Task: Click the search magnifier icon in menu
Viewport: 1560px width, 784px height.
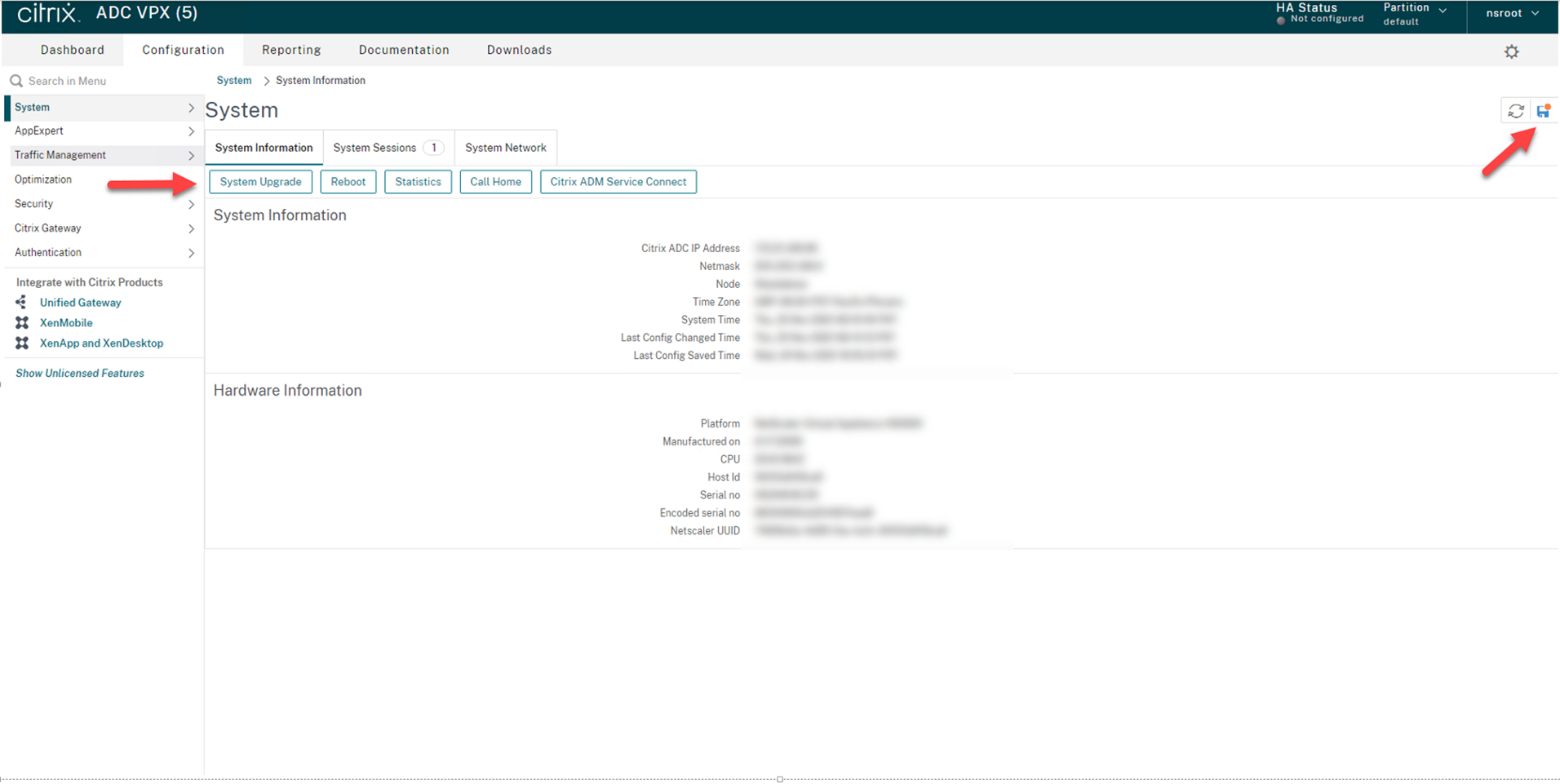Action: [16, 81]
